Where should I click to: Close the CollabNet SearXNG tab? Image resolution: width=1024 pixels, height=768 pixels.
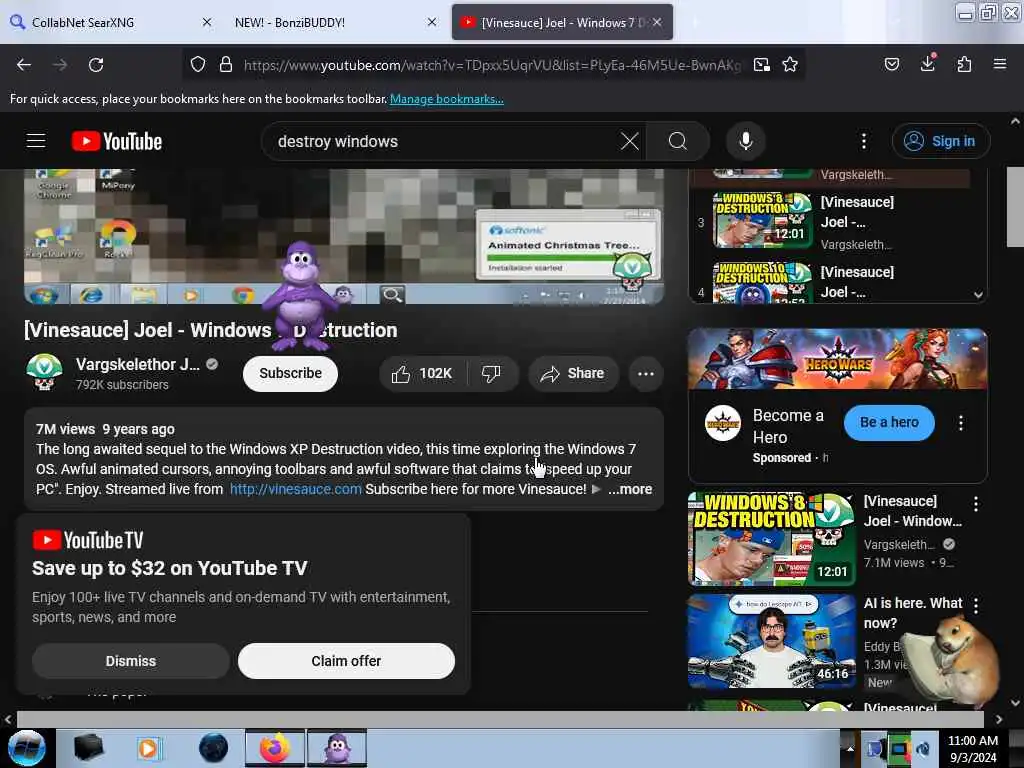click(x=207, y=22)
